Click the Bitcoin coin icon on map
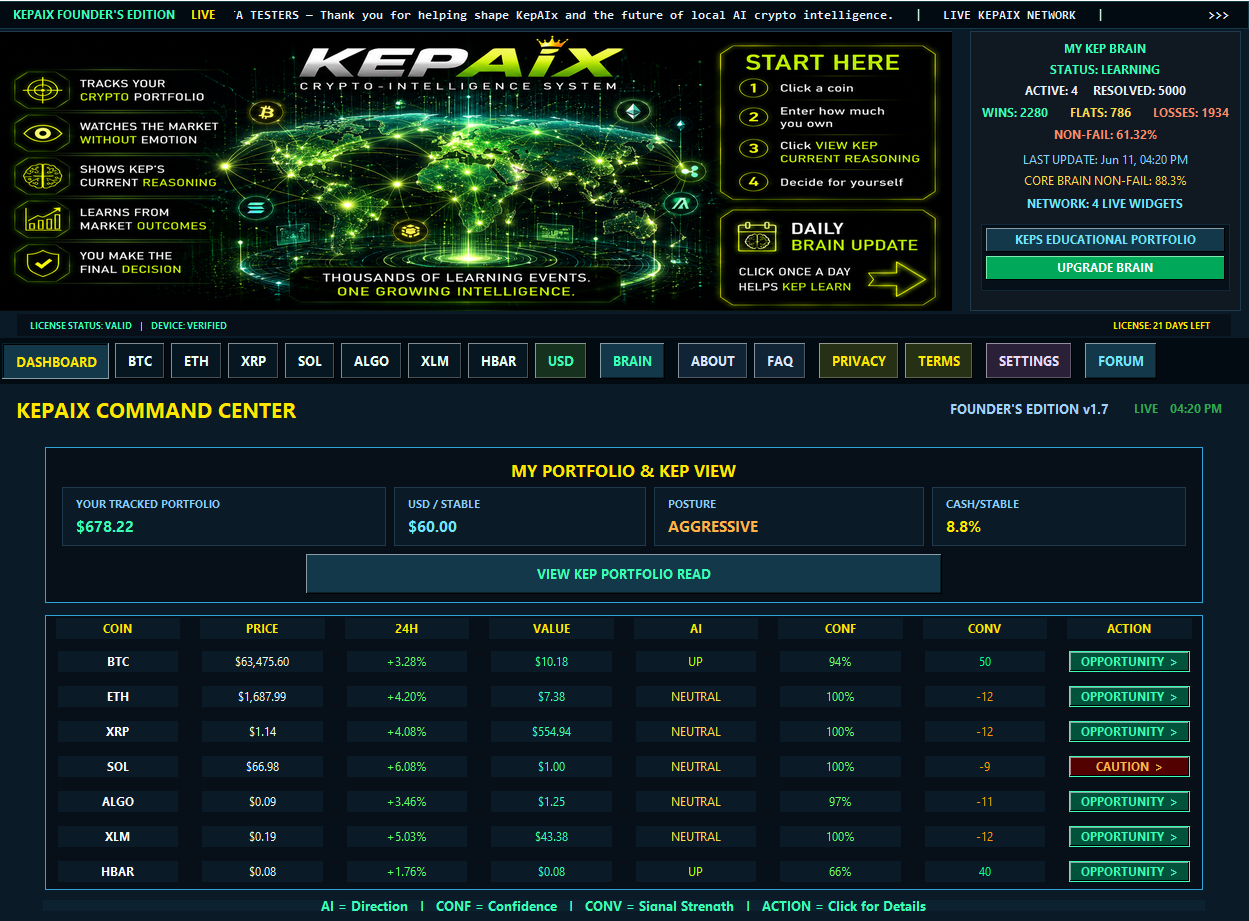1249x921 pixels. pyautogui.click(x=266, y=113)
